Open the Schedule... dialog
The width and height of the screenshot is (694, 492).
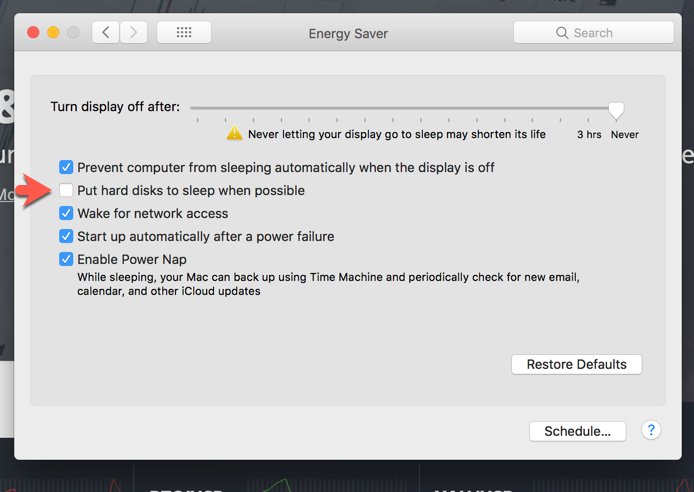tap(578, 431)
